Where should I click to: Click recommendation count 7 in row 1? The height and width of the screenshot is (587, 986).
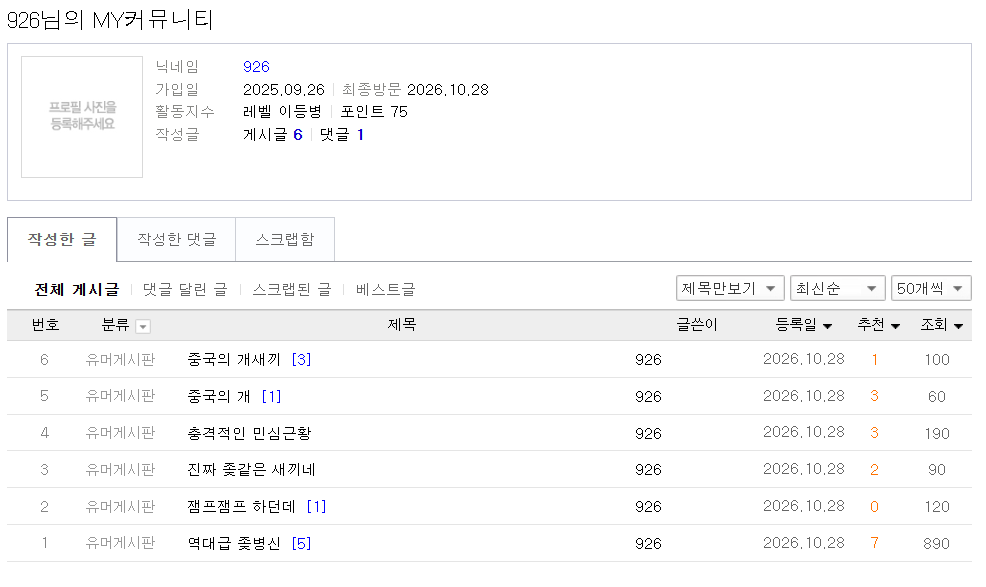coord(874,543)
